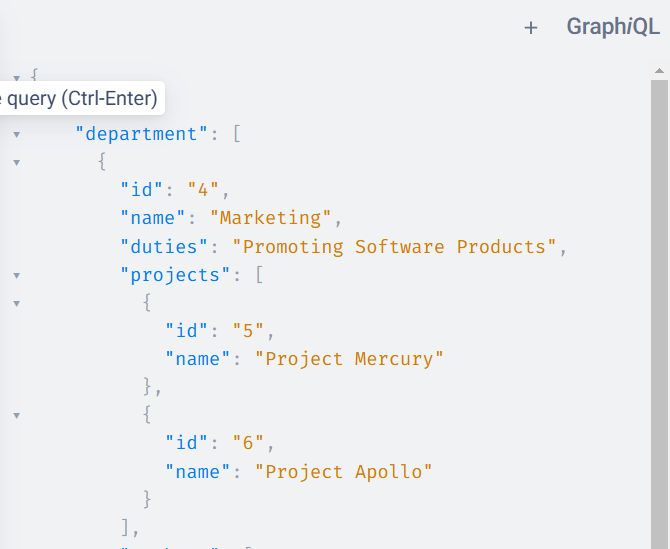Click the "name" key beside Marketing
Screen dimensions: 670x549
click(x=153, y=218)
